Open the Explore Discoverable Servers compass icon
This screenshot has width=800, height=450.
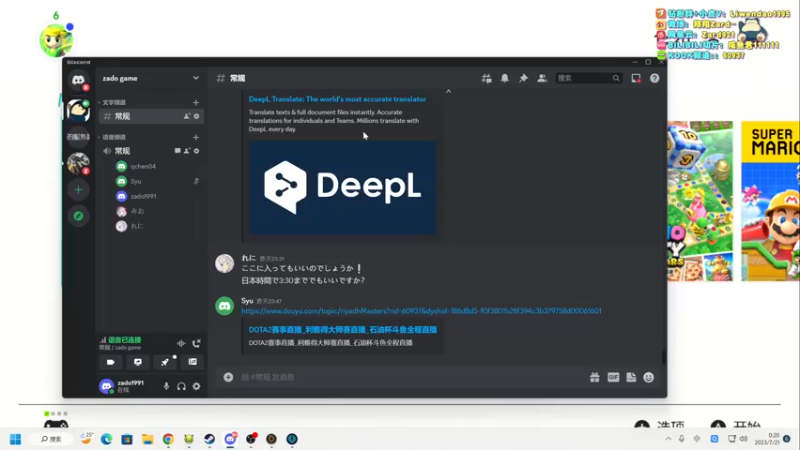click(x=78, y=216)
